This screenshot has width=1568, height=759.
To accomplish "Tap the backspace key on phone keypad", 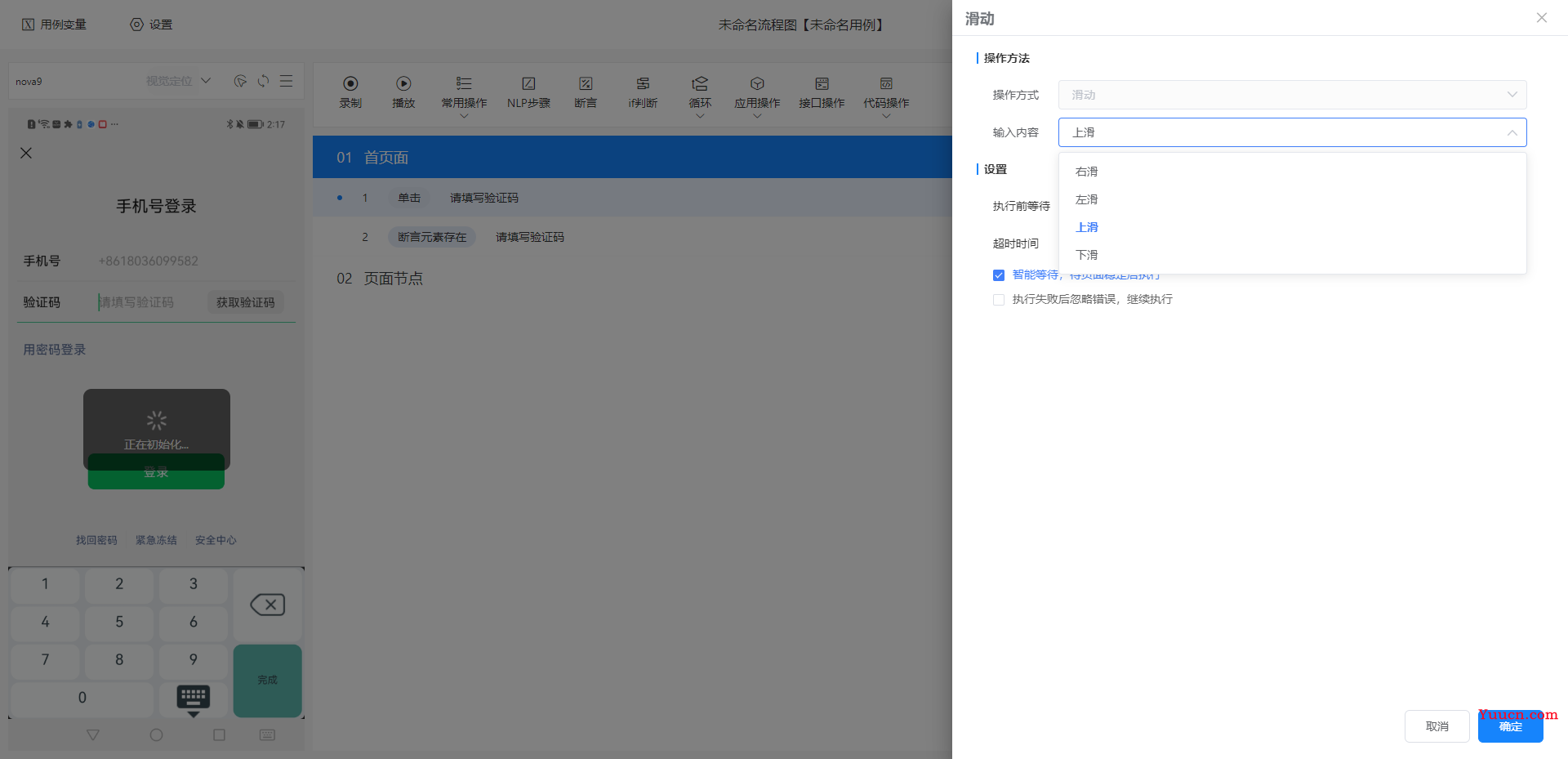I will [x=267, y=605].
